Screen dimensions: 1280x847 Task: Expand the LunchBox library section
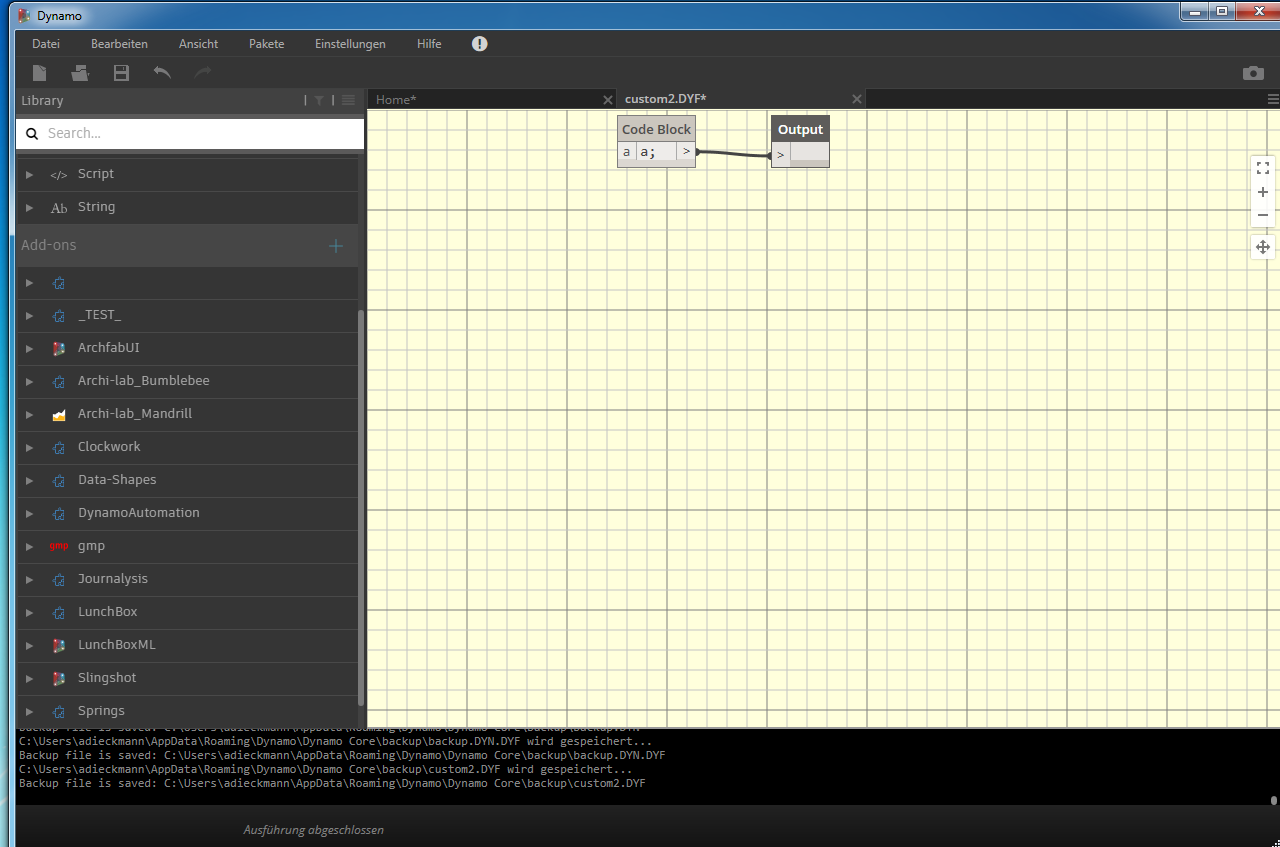(29, 612)
